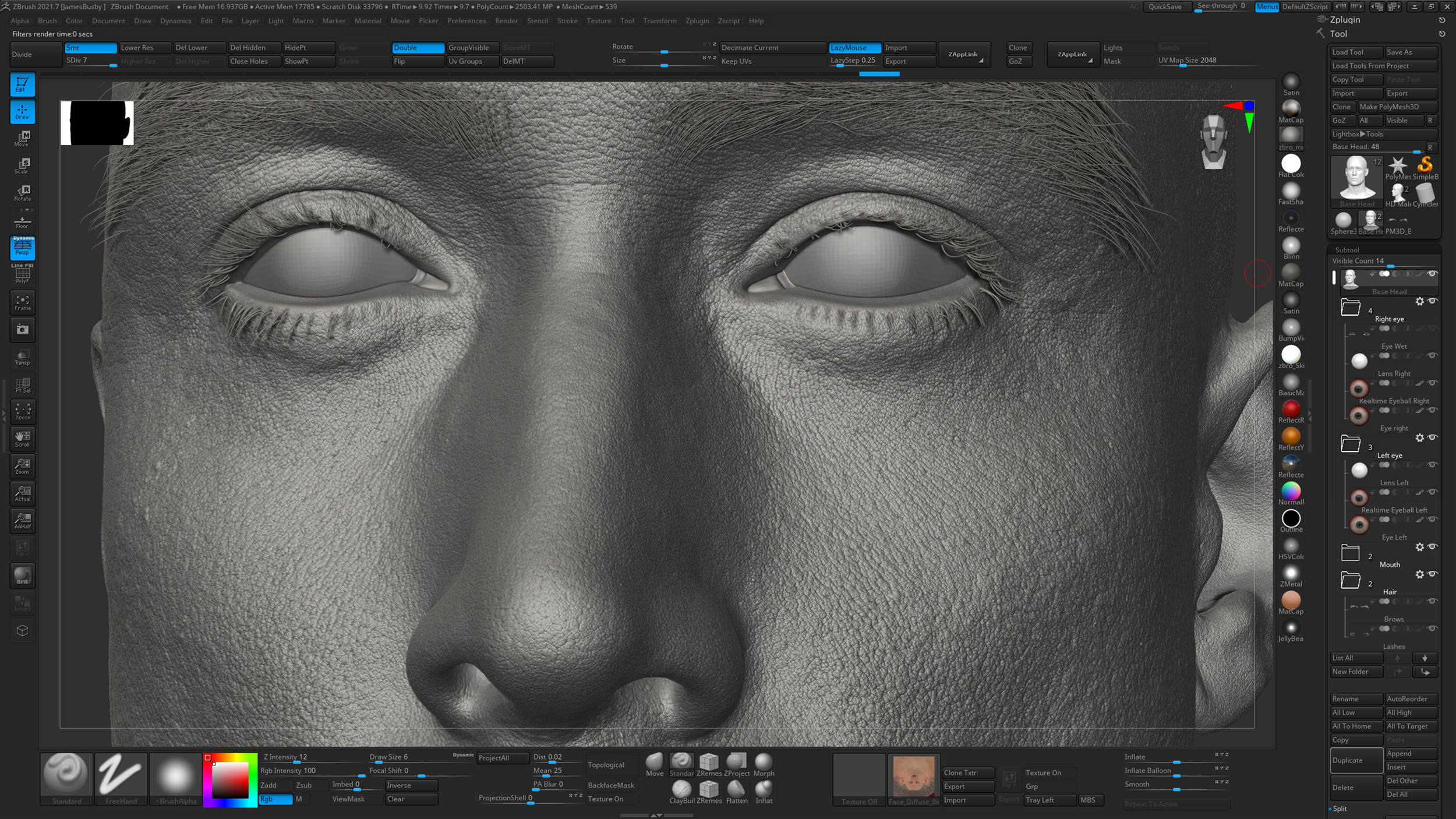Toggle visibility of the Base Head subtool
The height and width of the screenshot is (819, 1456).
[1432, 274]
